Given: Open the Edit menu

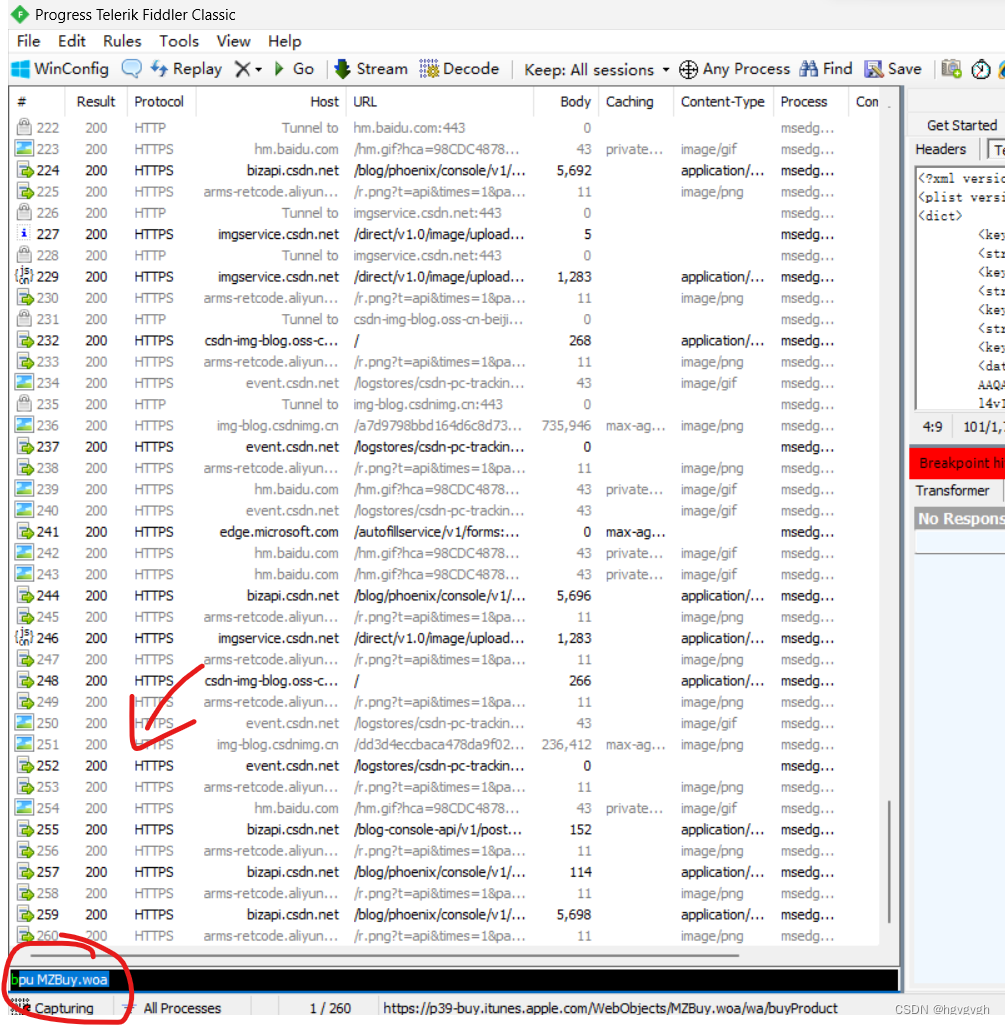Looking at the screenshot, I should [71, 41].
